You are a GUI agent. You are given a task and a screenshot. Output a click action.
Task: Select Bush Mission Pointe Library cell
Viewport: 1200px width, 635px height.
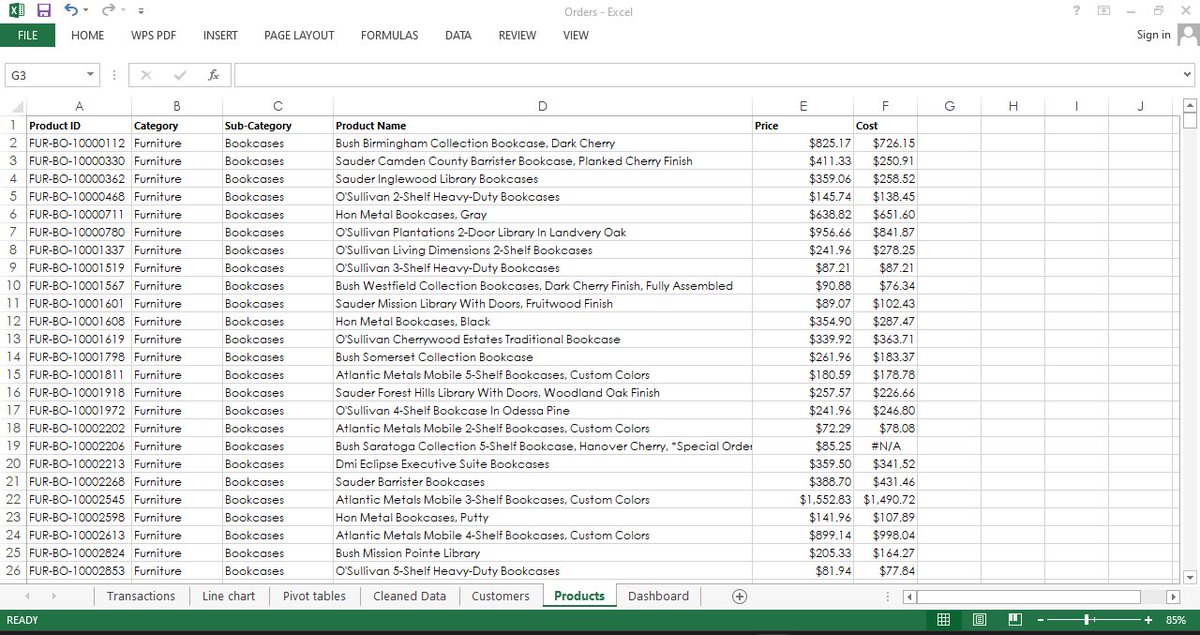(541, 553)
